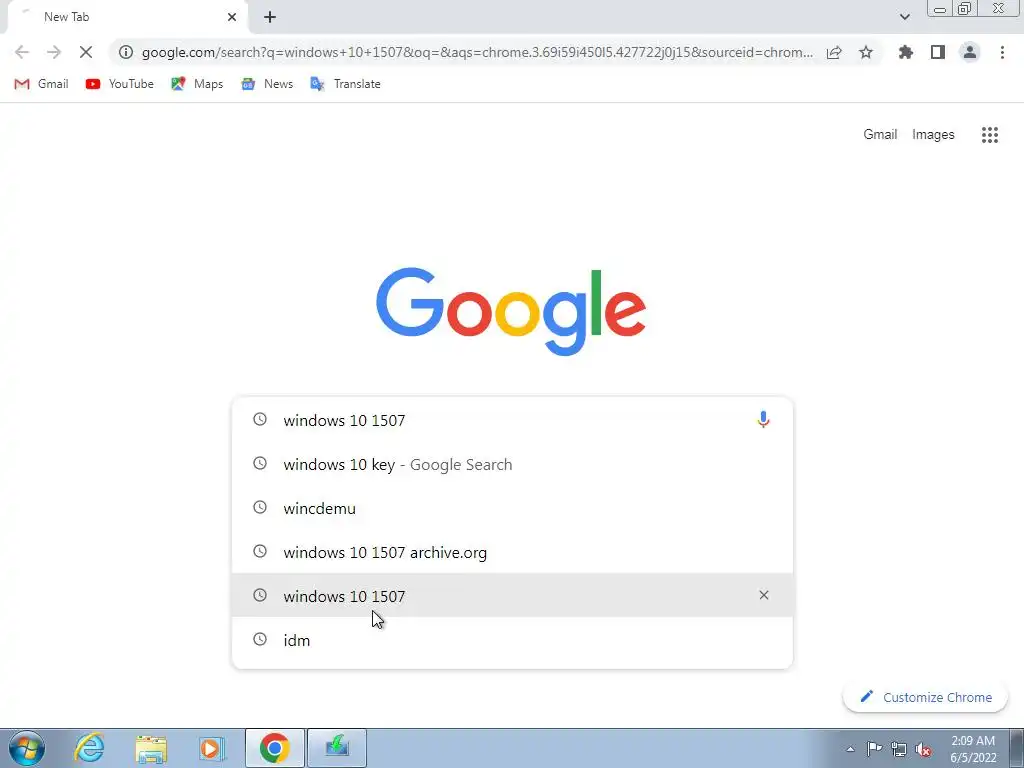Viewport: 1024px width, 768px height.
Task: Open the YouTube bookmark
Action: 120,84
